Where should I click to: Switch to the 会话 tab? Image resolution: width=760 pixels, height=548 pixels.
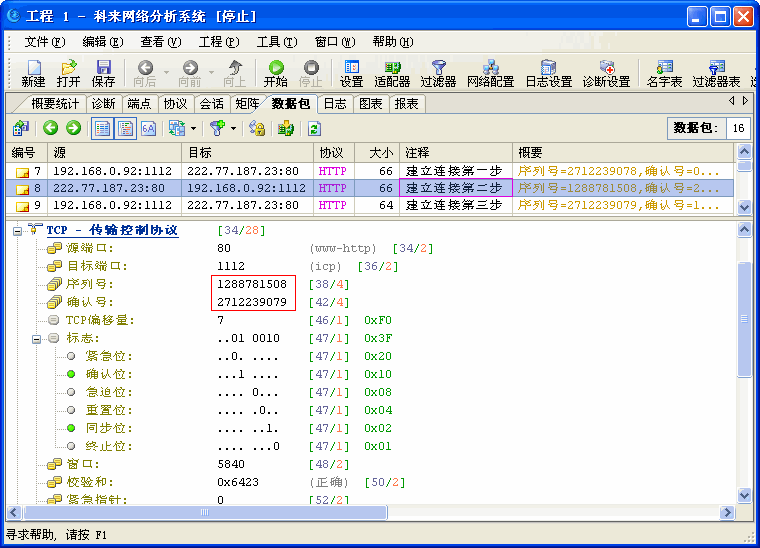[211, 104]
